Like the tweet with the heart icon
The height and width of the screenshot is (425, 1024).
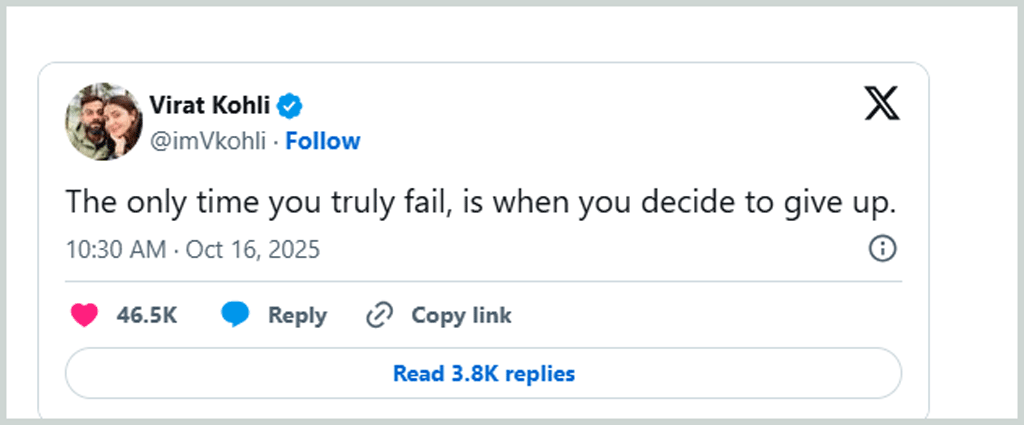(85, 316)
